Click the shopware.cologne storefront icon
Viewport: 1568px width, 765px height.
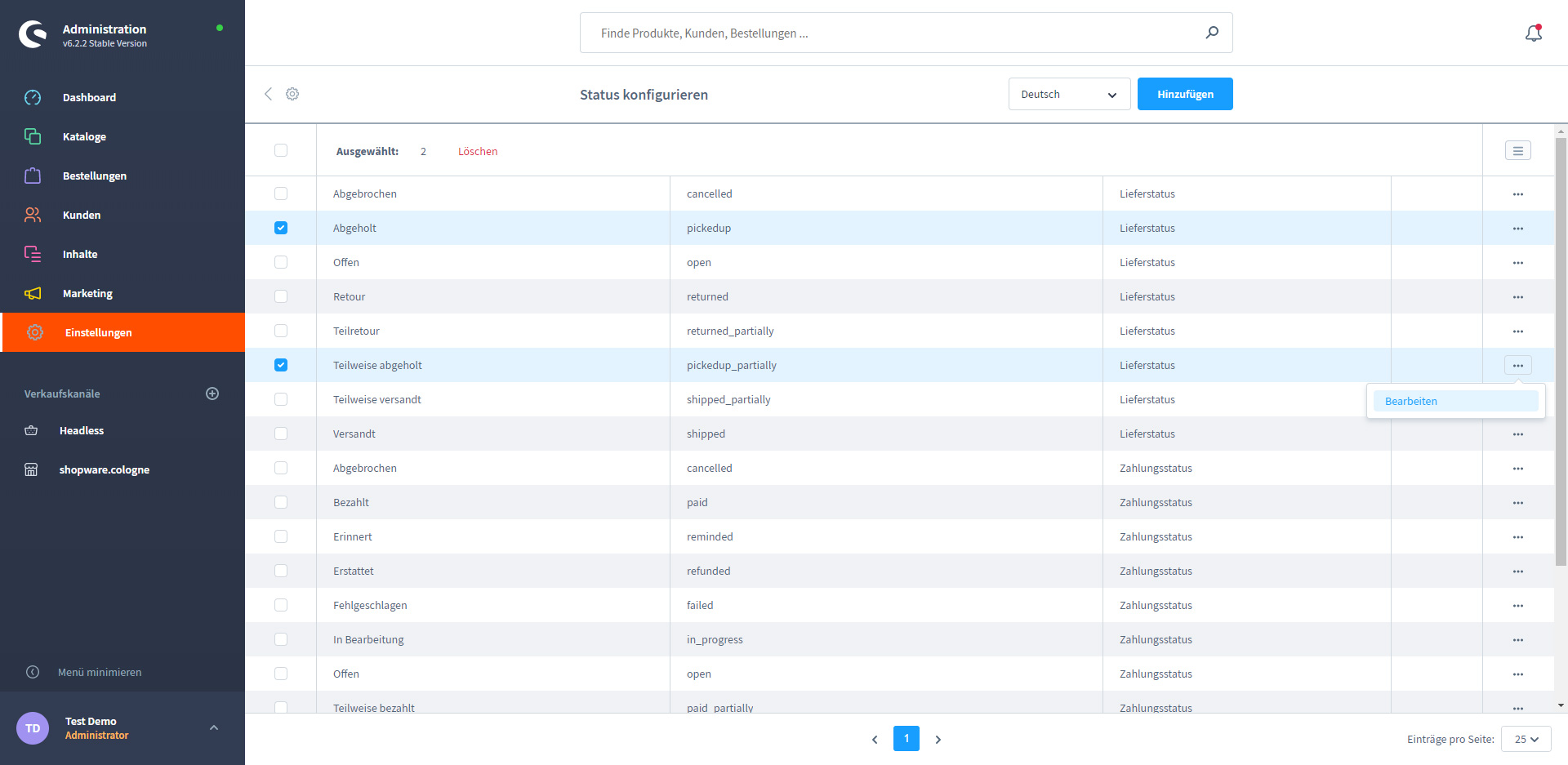click(31, 469)
